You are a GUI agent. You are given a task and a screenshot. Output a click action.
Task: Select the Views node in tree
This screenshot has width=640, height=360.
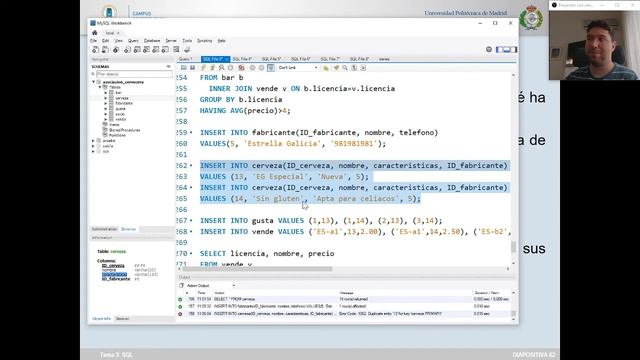[x=114, y=124]
